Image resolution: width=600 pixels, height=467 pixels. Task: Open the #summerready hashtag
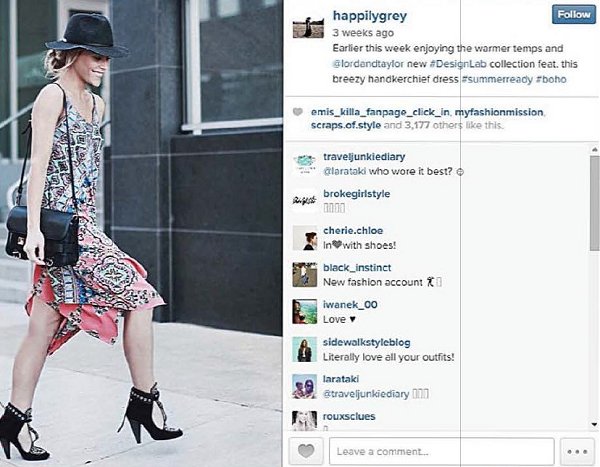497,79
